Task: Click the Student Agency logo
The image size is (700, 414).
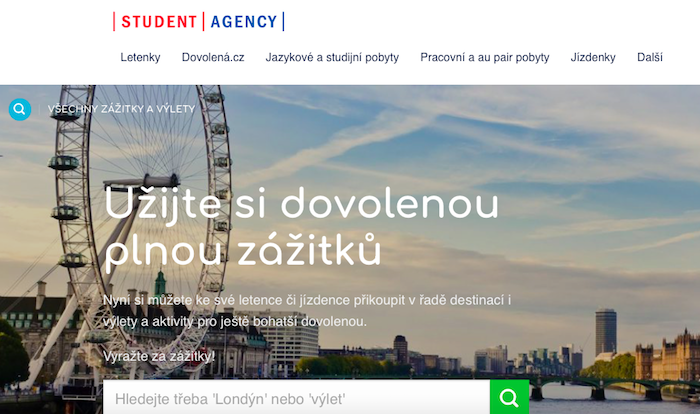Action: [198, 21]
